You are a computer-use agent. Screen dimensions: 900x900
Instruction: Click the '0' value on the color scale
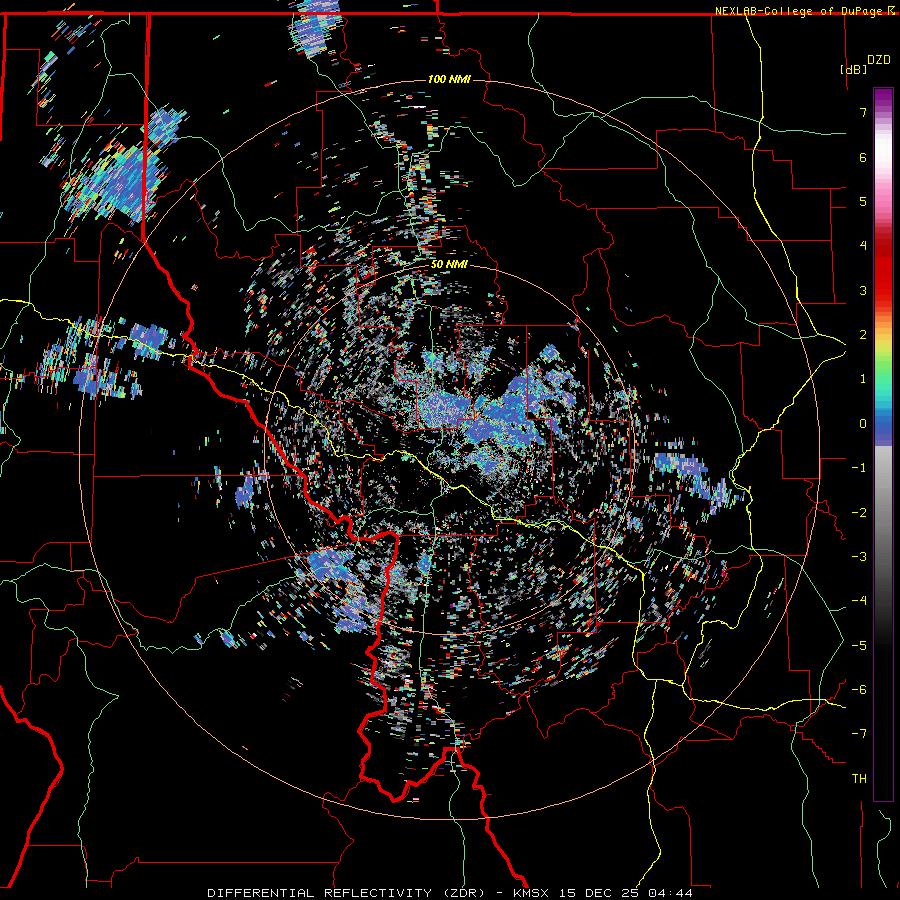pos(863,424)
